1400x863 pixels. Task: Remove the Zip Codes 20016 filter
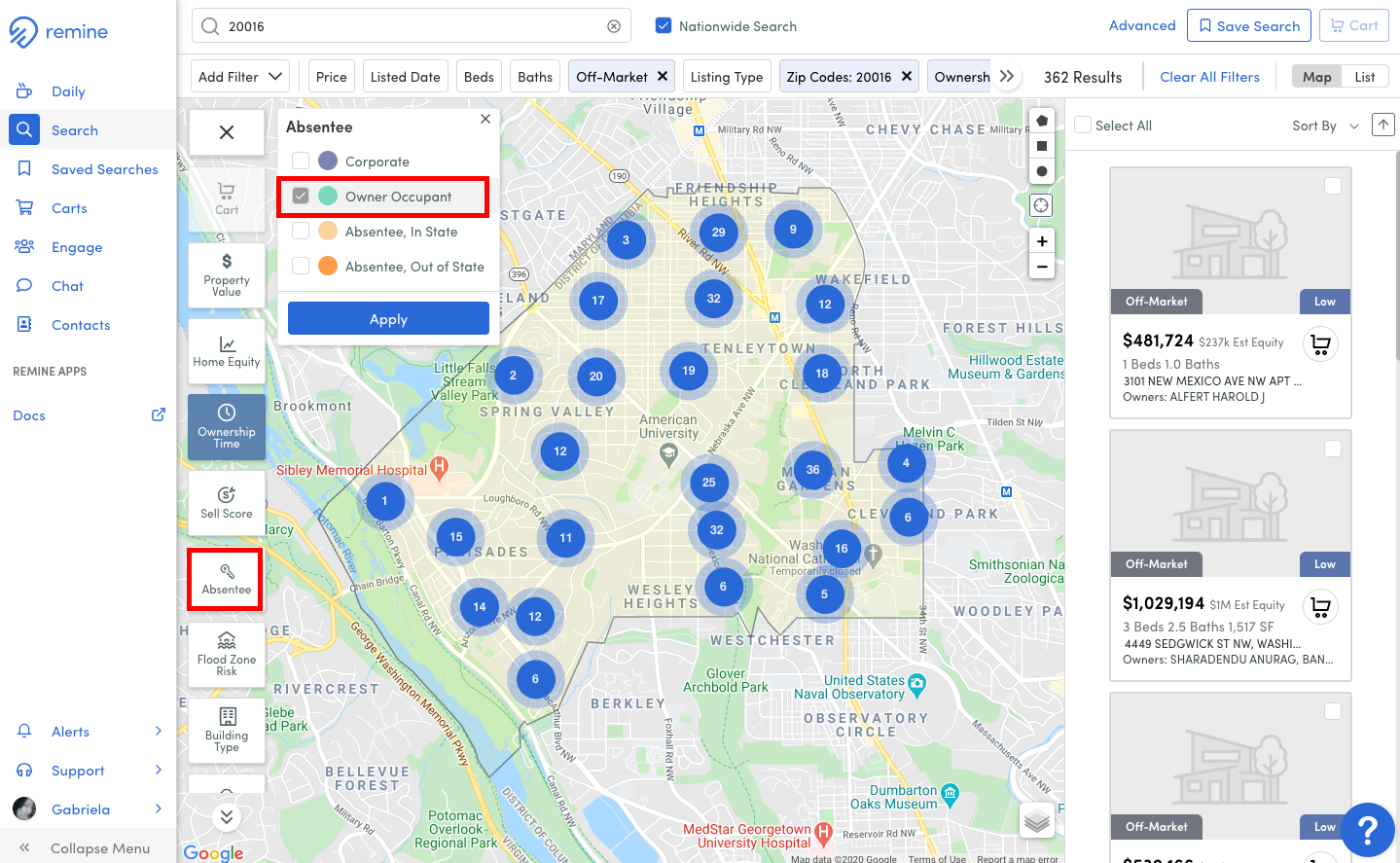pyautogui.click(x=907, y=76)
